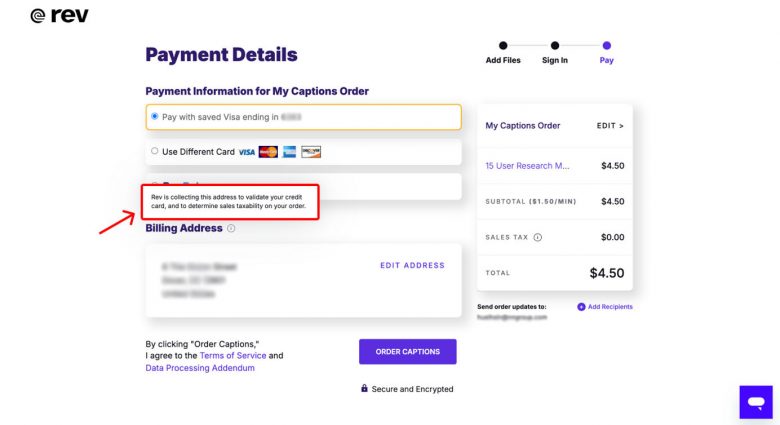Select Use Different Card radio button
Viewport: 780px width, 425px height.
pyautogui.click(x=154, y=152)
